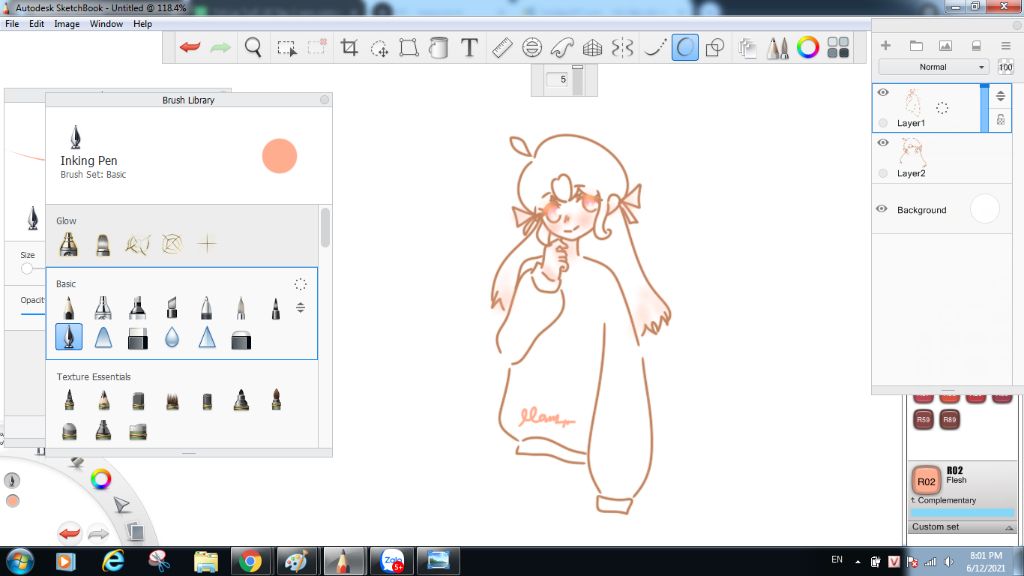Open Basic brush set options circle
Screen dimensions: 1024x576
pos(300,284)
